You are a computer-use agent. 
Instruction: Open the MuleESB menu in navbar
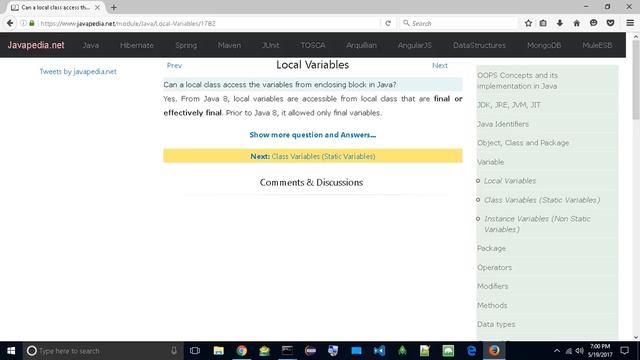tap(597, 45)
